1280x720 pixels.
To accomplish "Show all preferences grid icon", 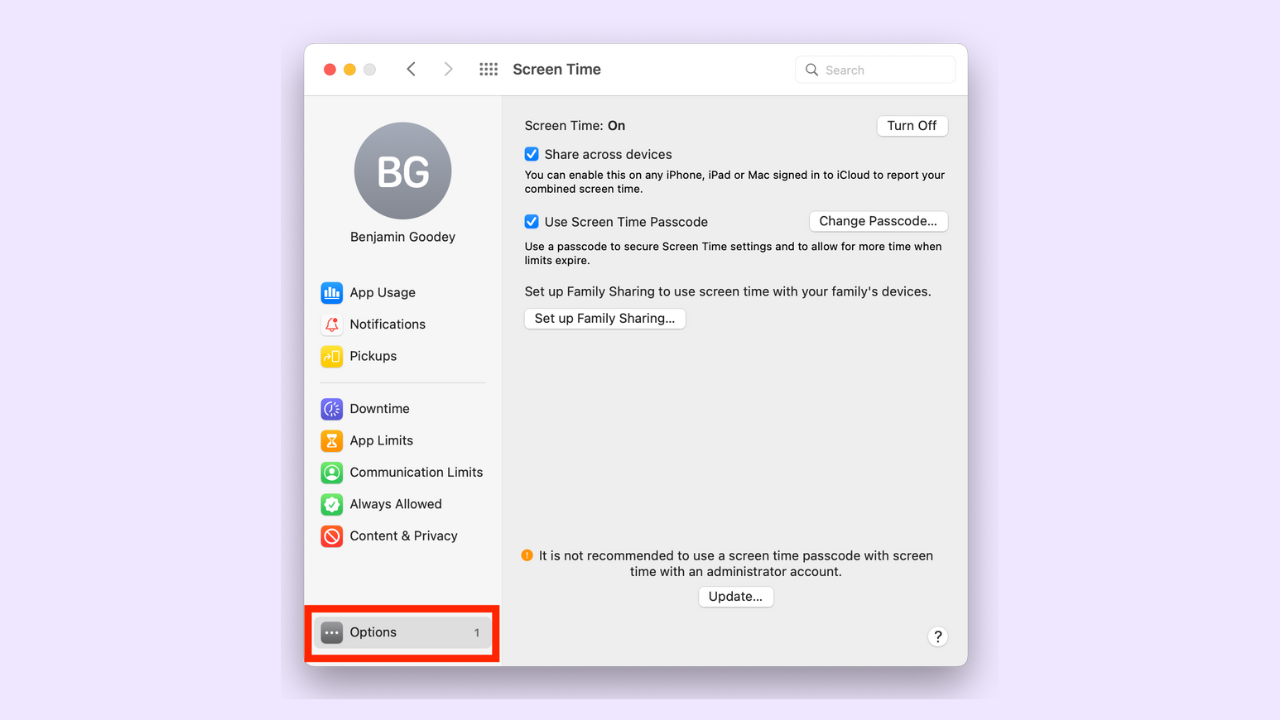I will 488,69.
